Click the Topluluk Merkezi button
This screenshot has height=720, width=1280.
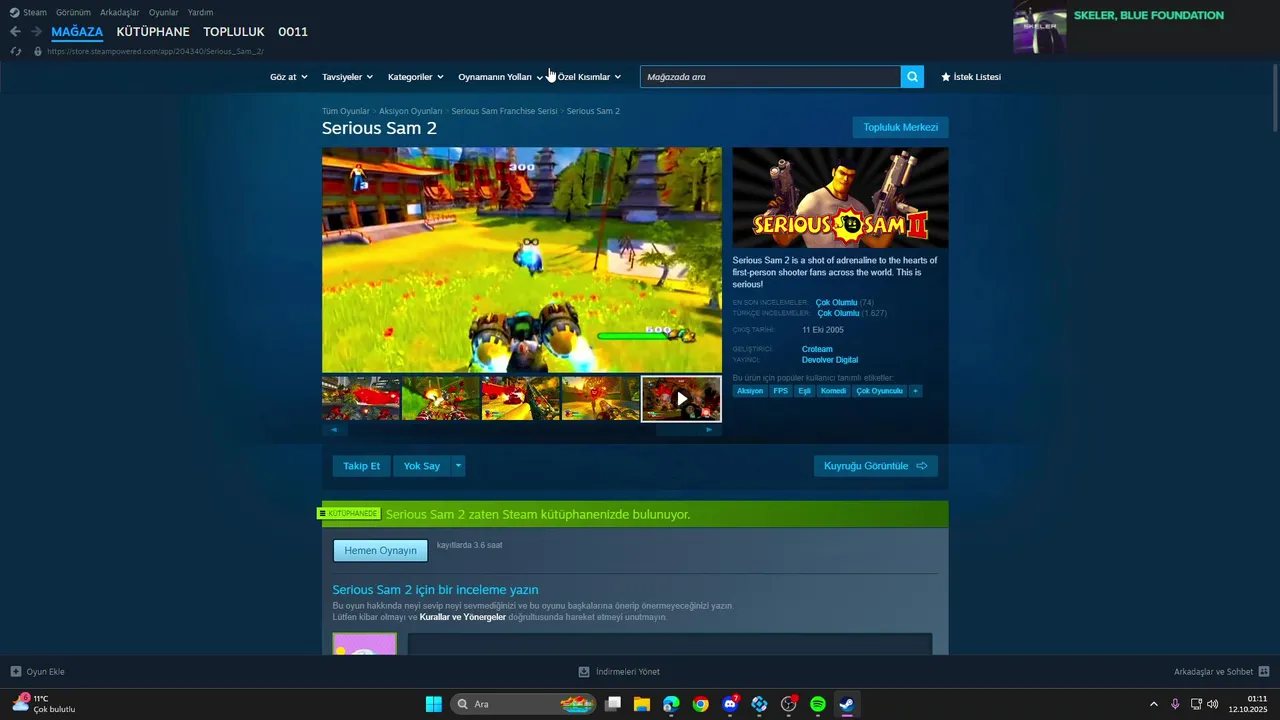point(901,127)
